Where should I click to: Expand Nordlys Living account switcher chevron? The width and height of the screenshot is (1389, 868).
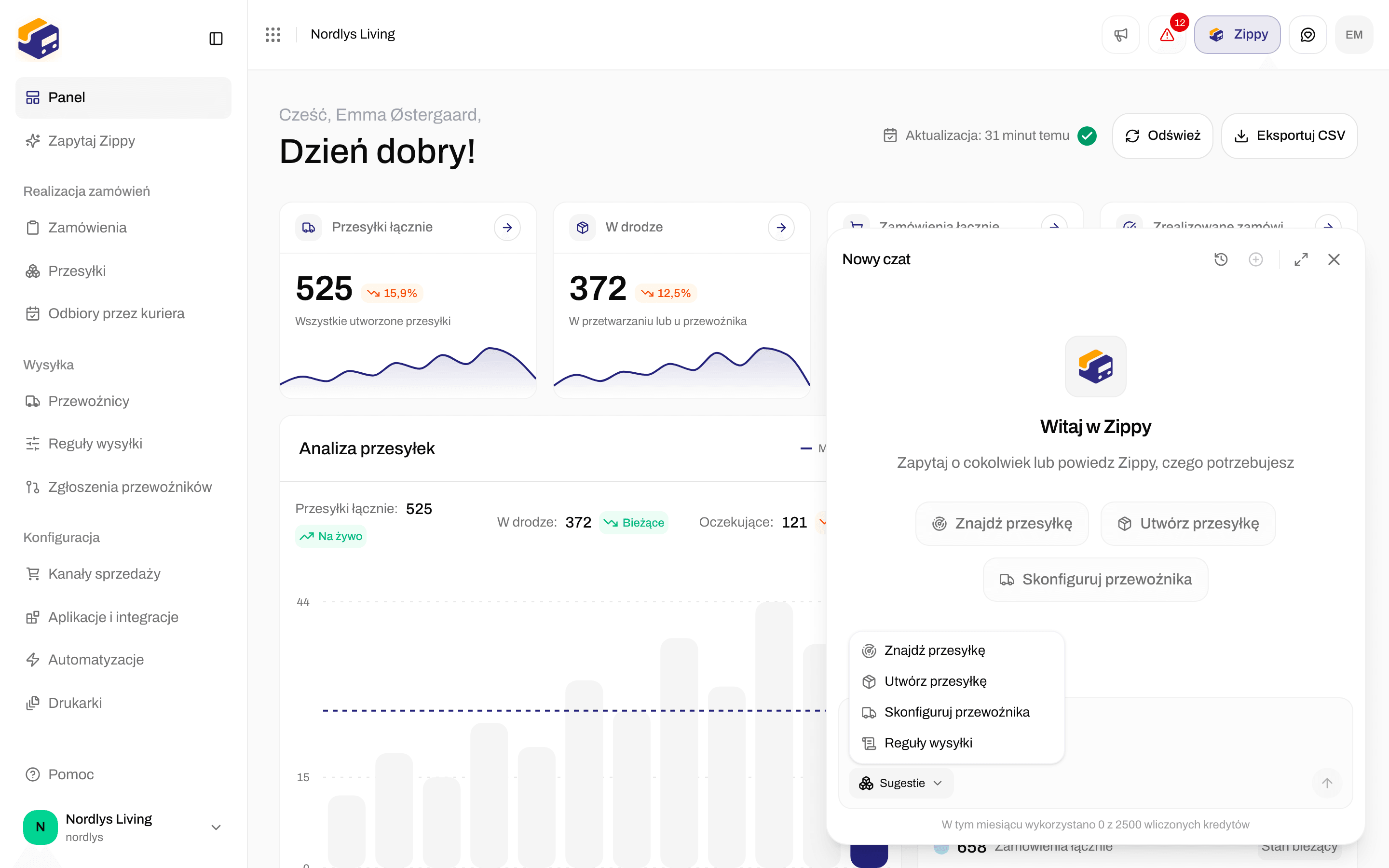(216, 827)
